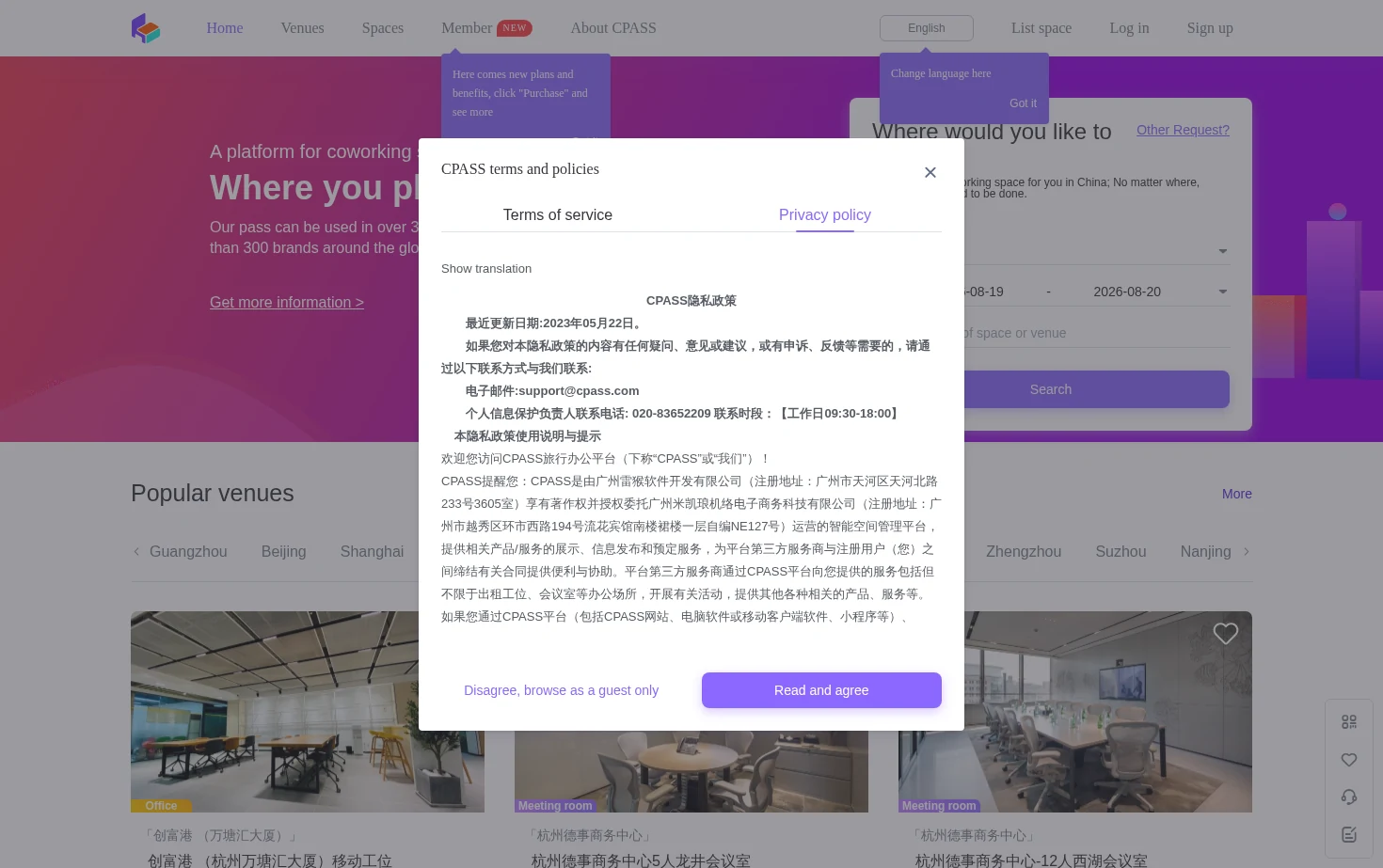Show next cities with right chevron
This screenshot has height=868, width=1383.
1247,552
